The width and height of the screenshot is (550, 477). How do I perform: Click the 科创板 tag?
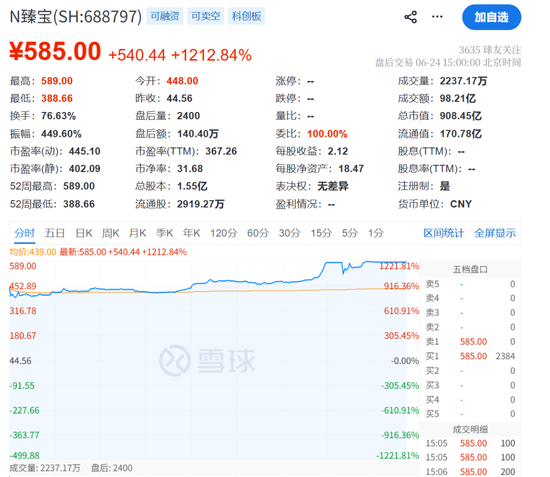pyautogui.click(x=246, y=16)
